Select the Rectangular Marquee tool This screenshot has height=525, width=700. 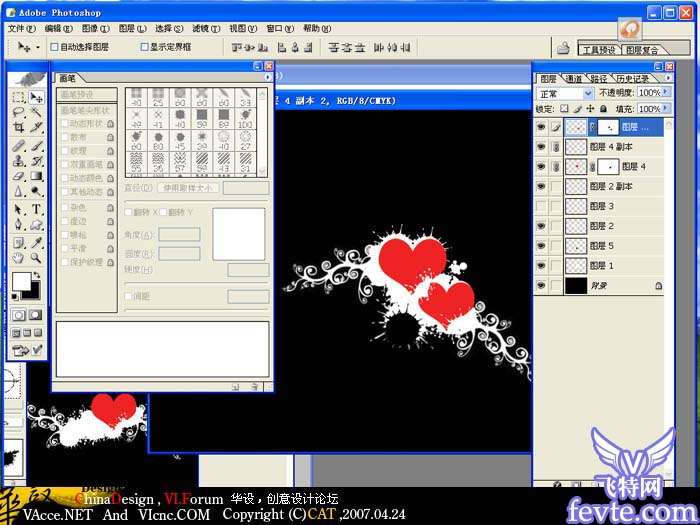(x=19, y=98)
